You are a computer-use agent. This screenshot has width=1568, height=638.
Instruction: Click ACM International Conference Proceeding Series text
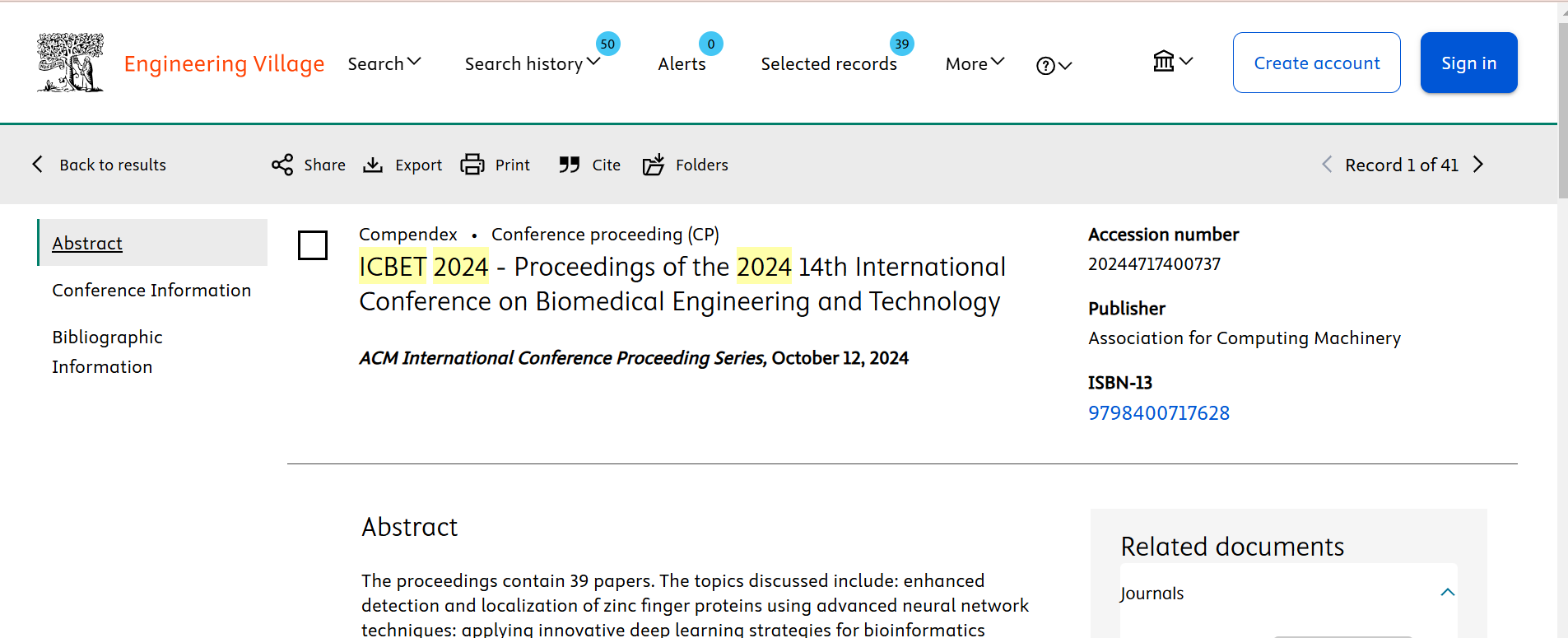[x=562, y=358]
